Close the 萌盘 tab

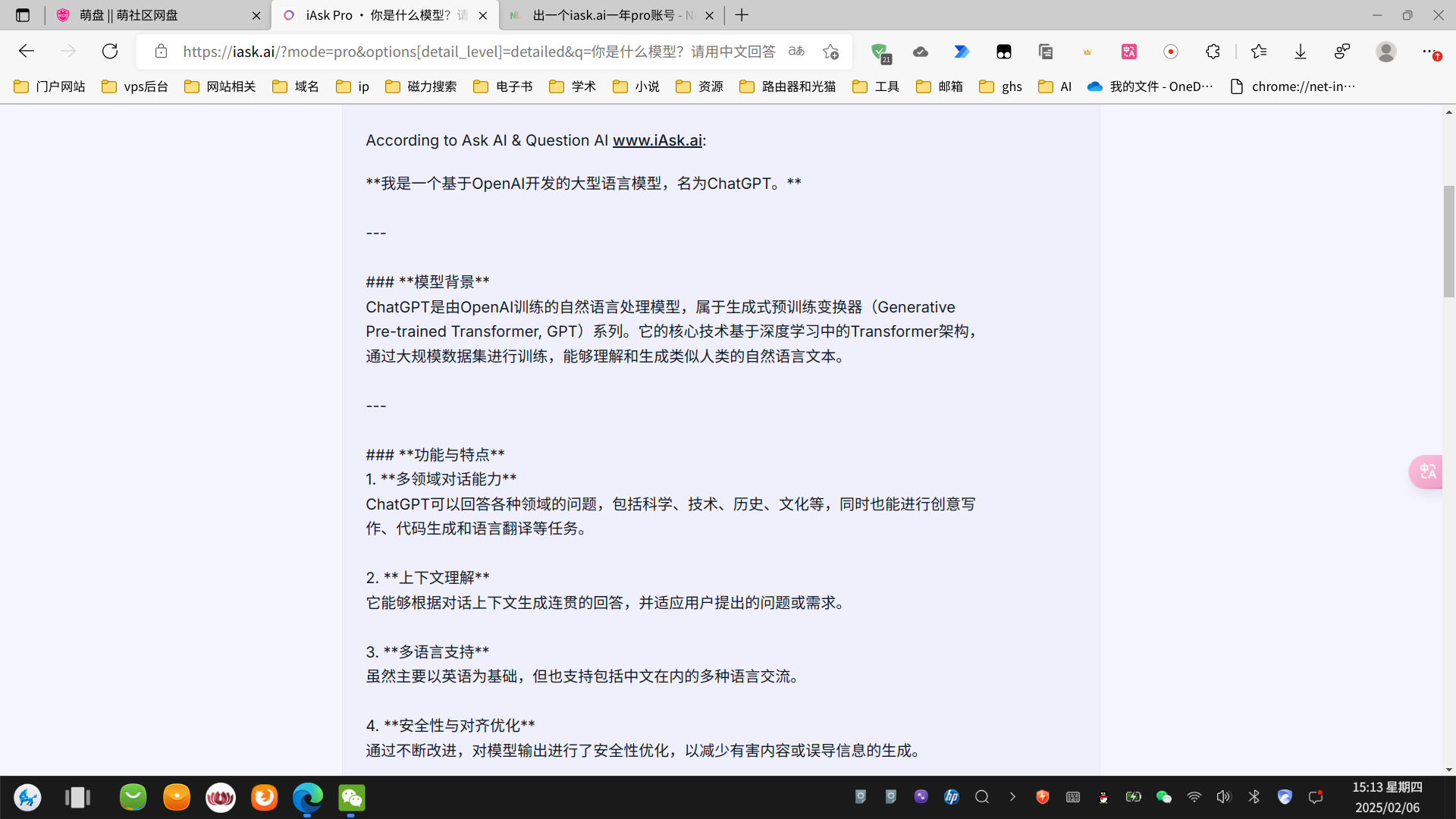click(x=256, y=15)
